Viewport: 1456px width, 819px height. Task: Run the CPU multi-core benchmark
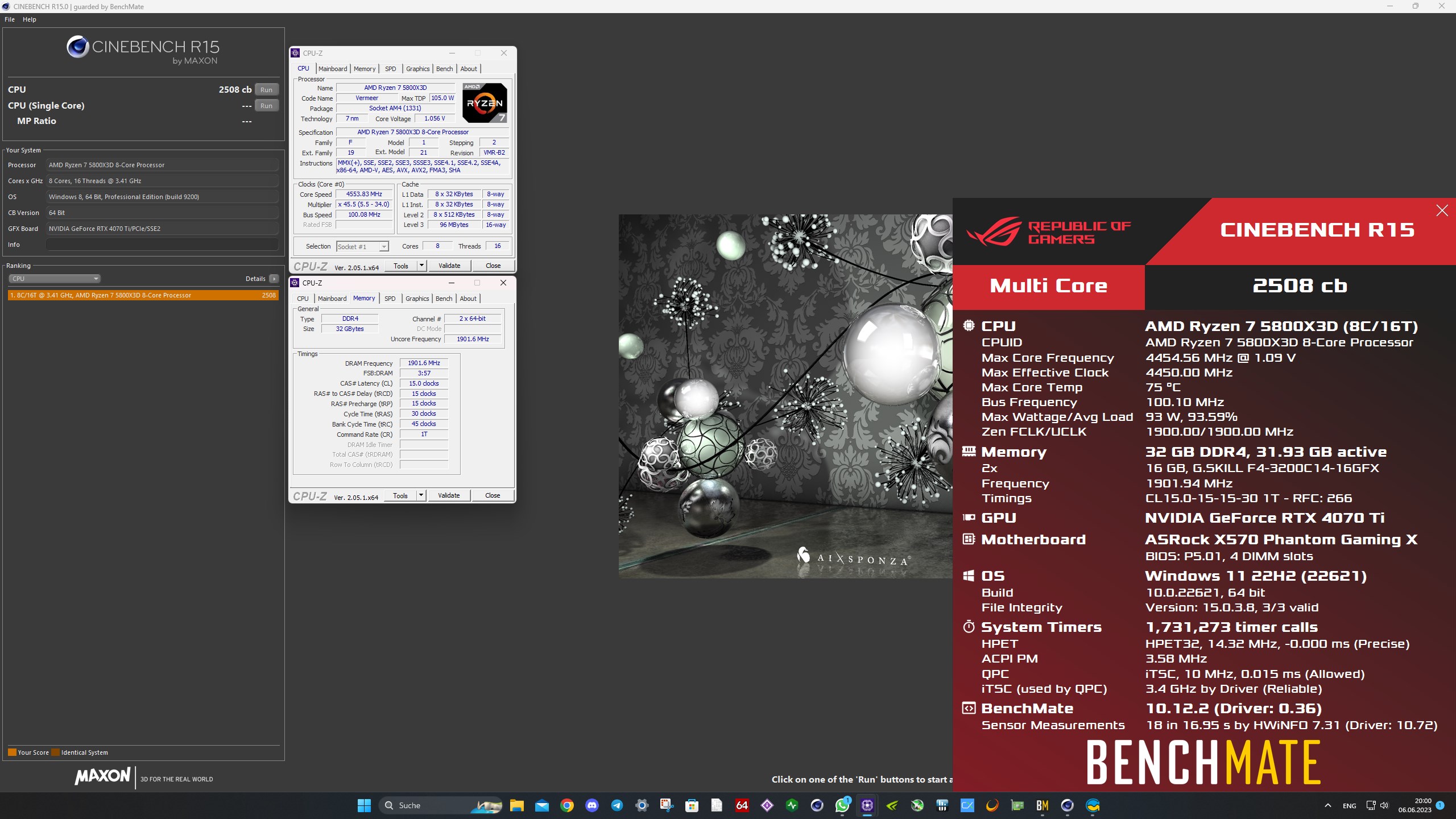[266, 90]
